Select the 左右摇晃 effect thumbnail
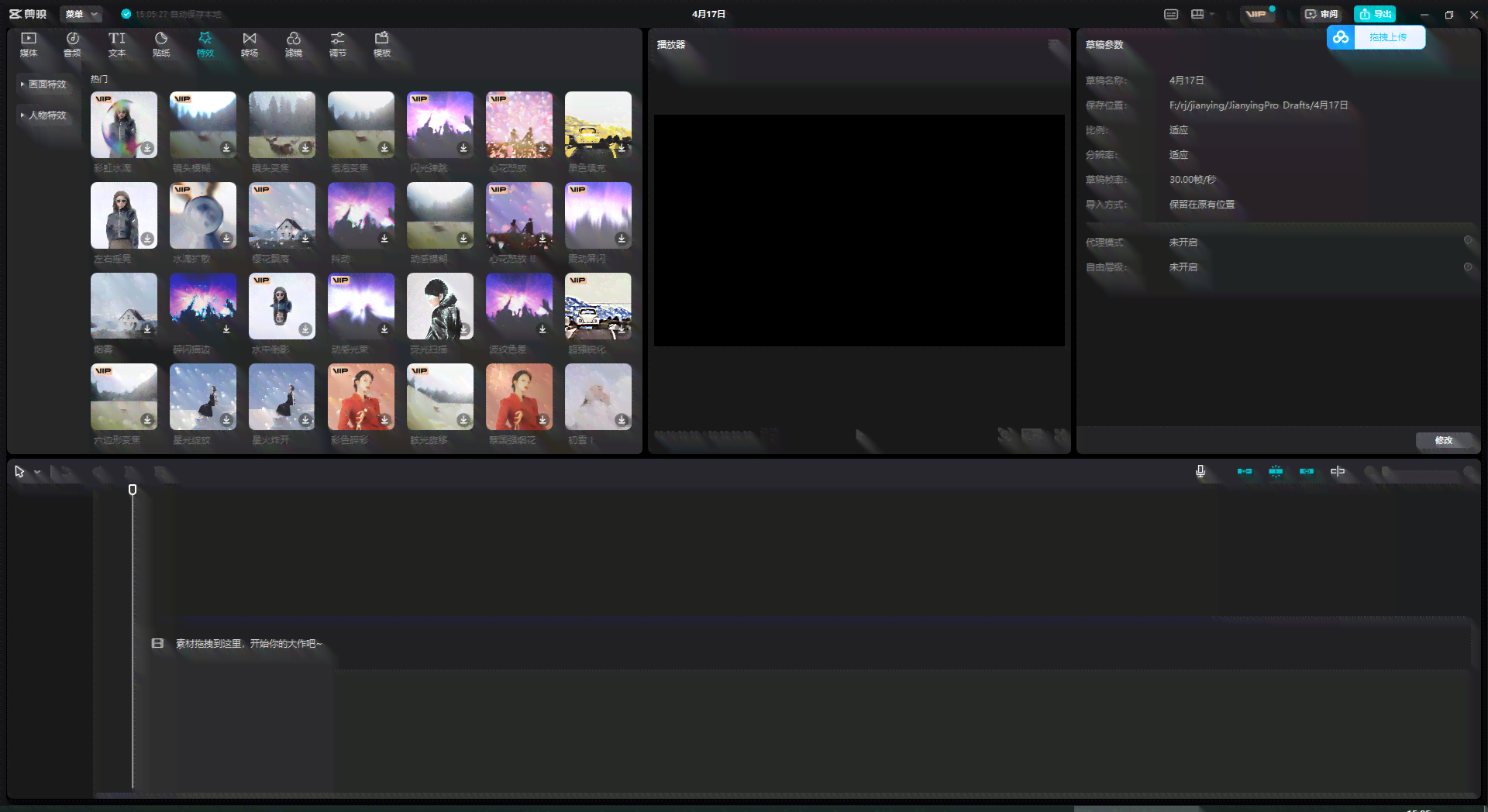1488x812 pixels. point(124,215)
